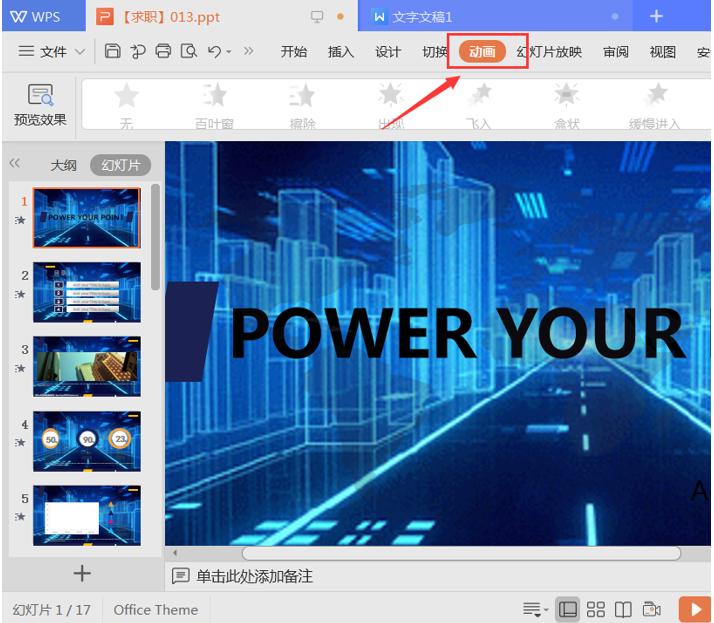Choose the 缓慢进入 animation effect
Image resolution: width=714 pixels, height=623 pixels.
(x=655, y=106)
